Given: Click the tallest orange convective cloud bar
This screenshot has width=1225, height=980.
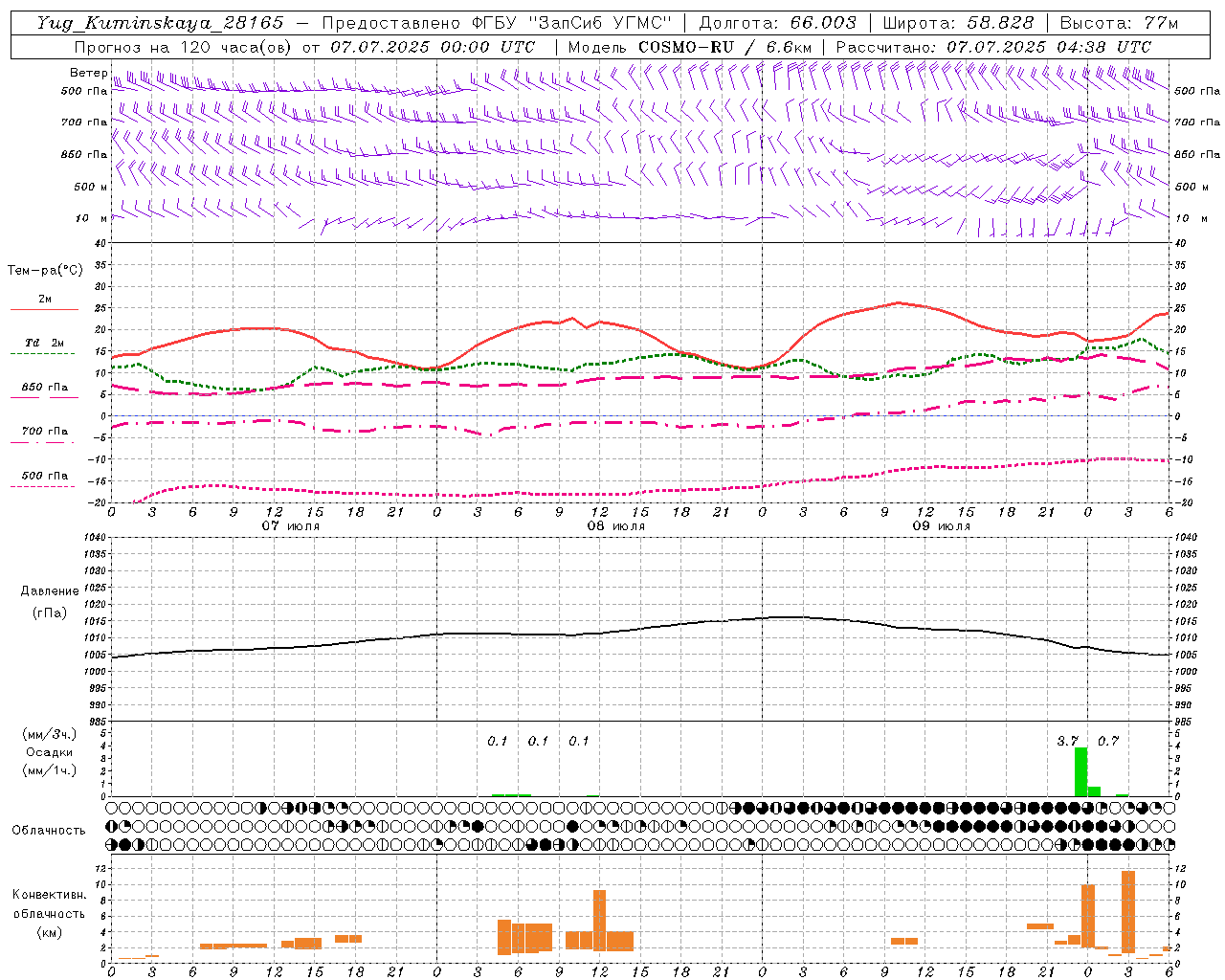Looking at the screenshot, I should 1128,912.
